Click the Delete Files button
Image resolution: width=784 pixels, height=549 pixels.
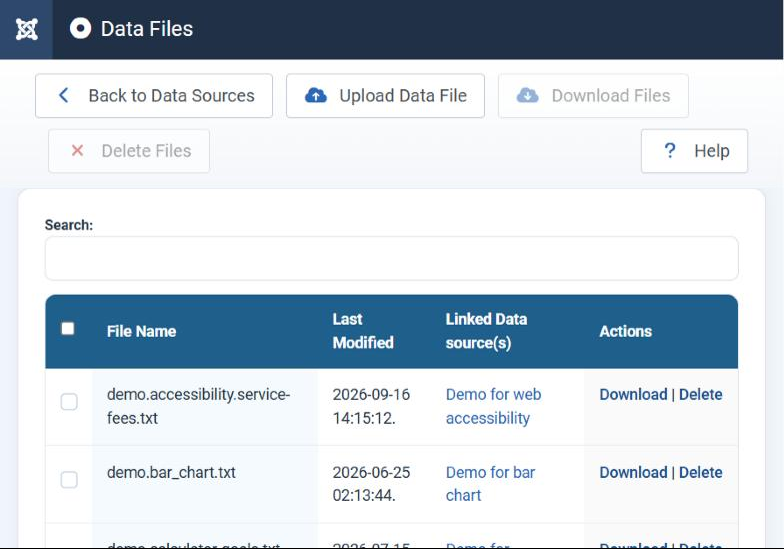tap(129, 151)
